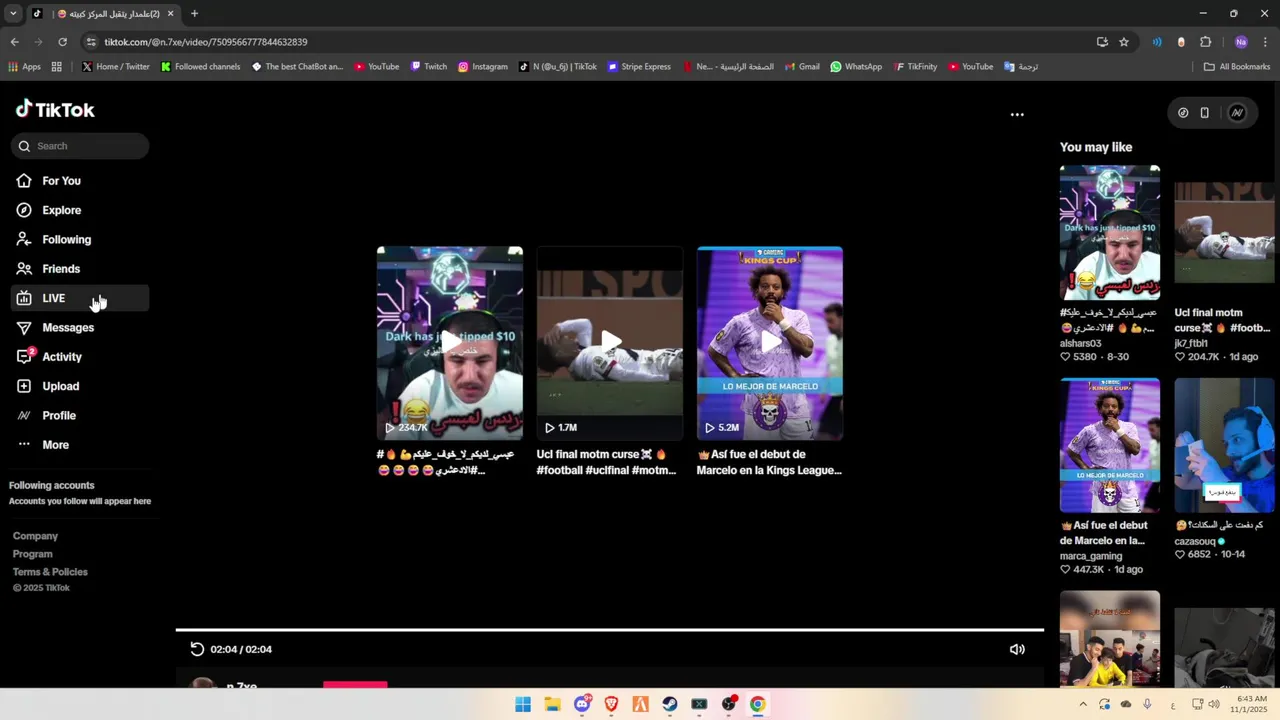This screenshot has height=720, width=1280.
Task: Open a new Chrome tab
Action: click(x=194, y=14)
